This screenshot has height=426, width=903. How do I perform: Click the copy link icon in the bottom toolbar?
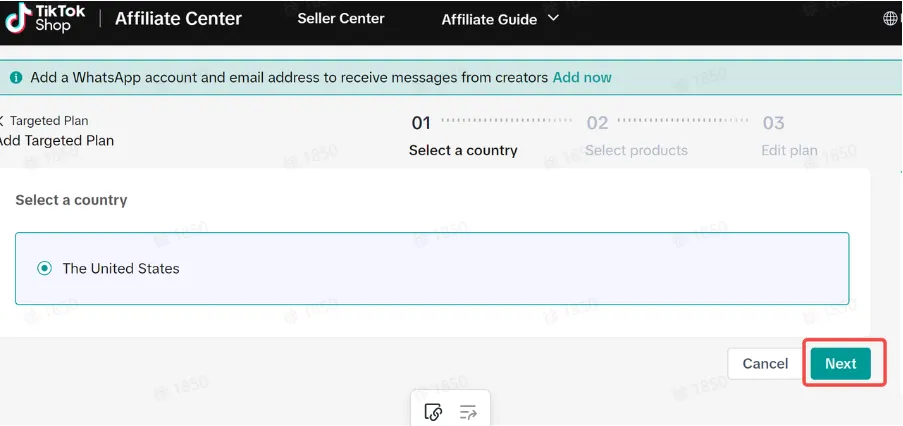[432, 412]
